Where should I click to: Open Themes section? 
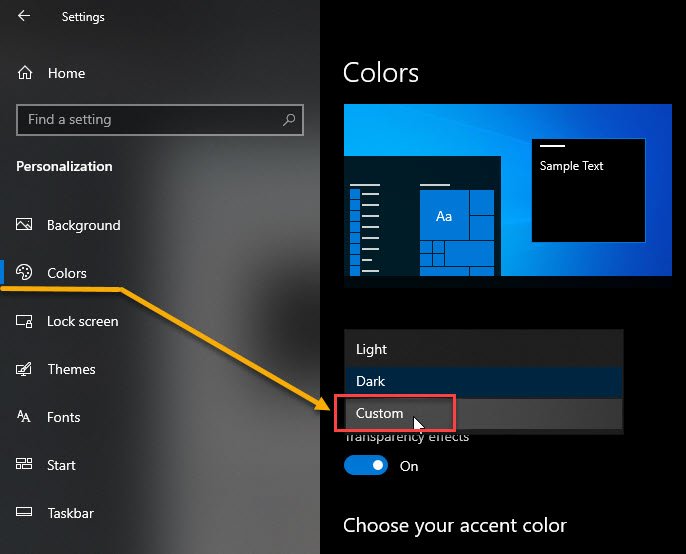click(x=71, y=369)
